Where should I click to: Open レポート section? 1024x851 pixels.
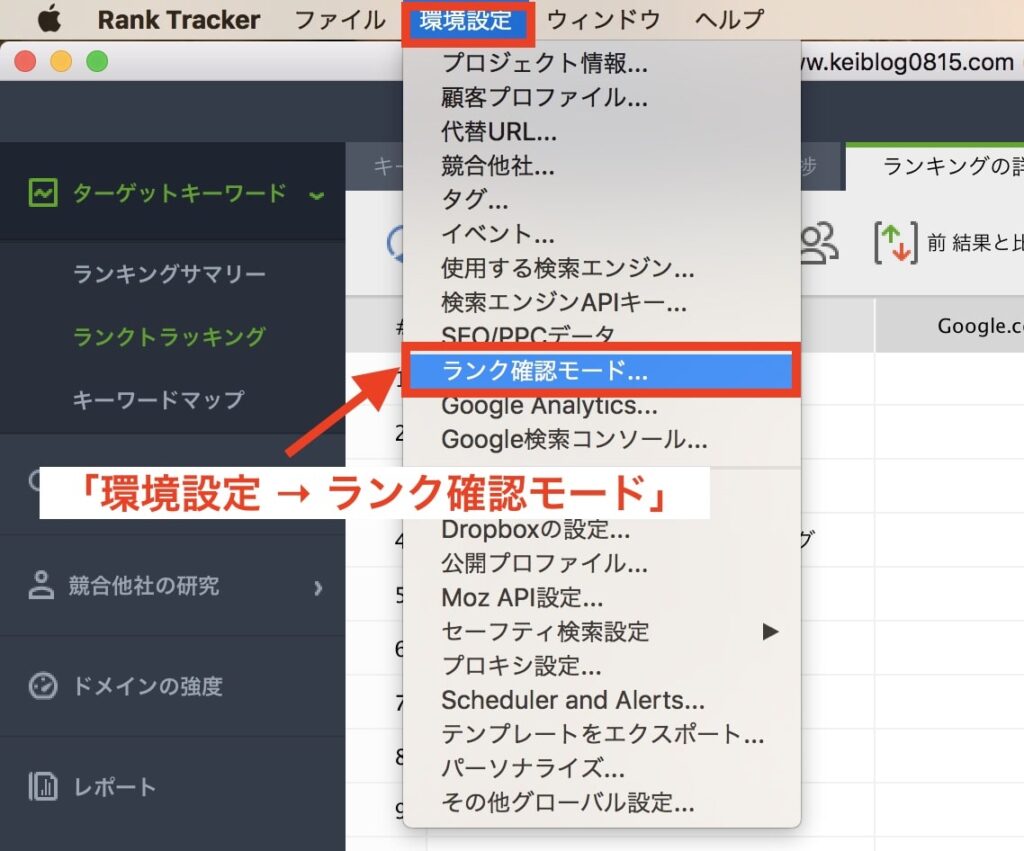[x=115, y=787]
